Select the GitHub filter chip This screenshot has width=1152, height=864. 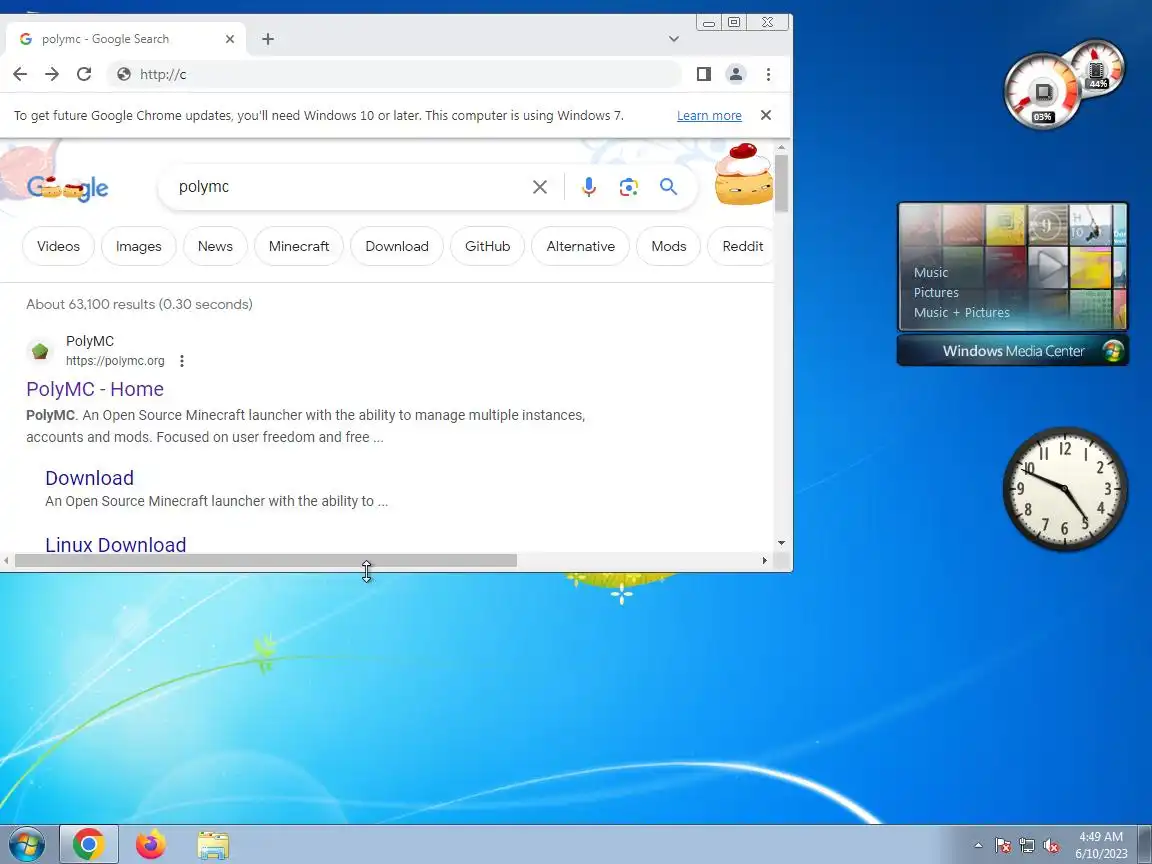tap(487, 246)
